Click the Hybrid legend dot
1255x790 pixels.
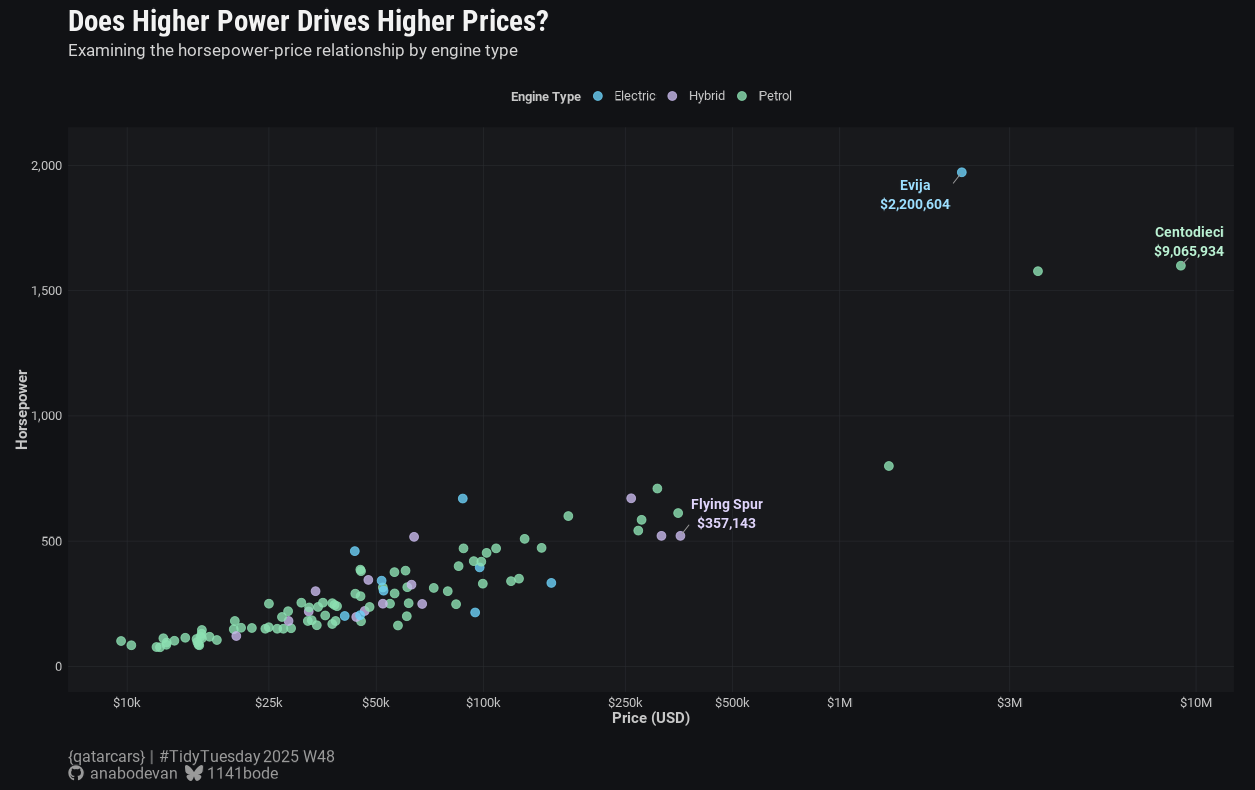(672, 96)
